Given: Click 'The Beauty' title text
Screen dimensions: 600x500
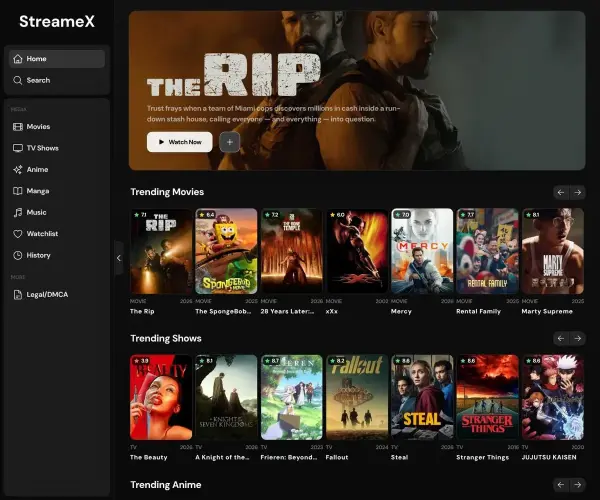Looking at the screenshot, I should (x=148, y=458).
